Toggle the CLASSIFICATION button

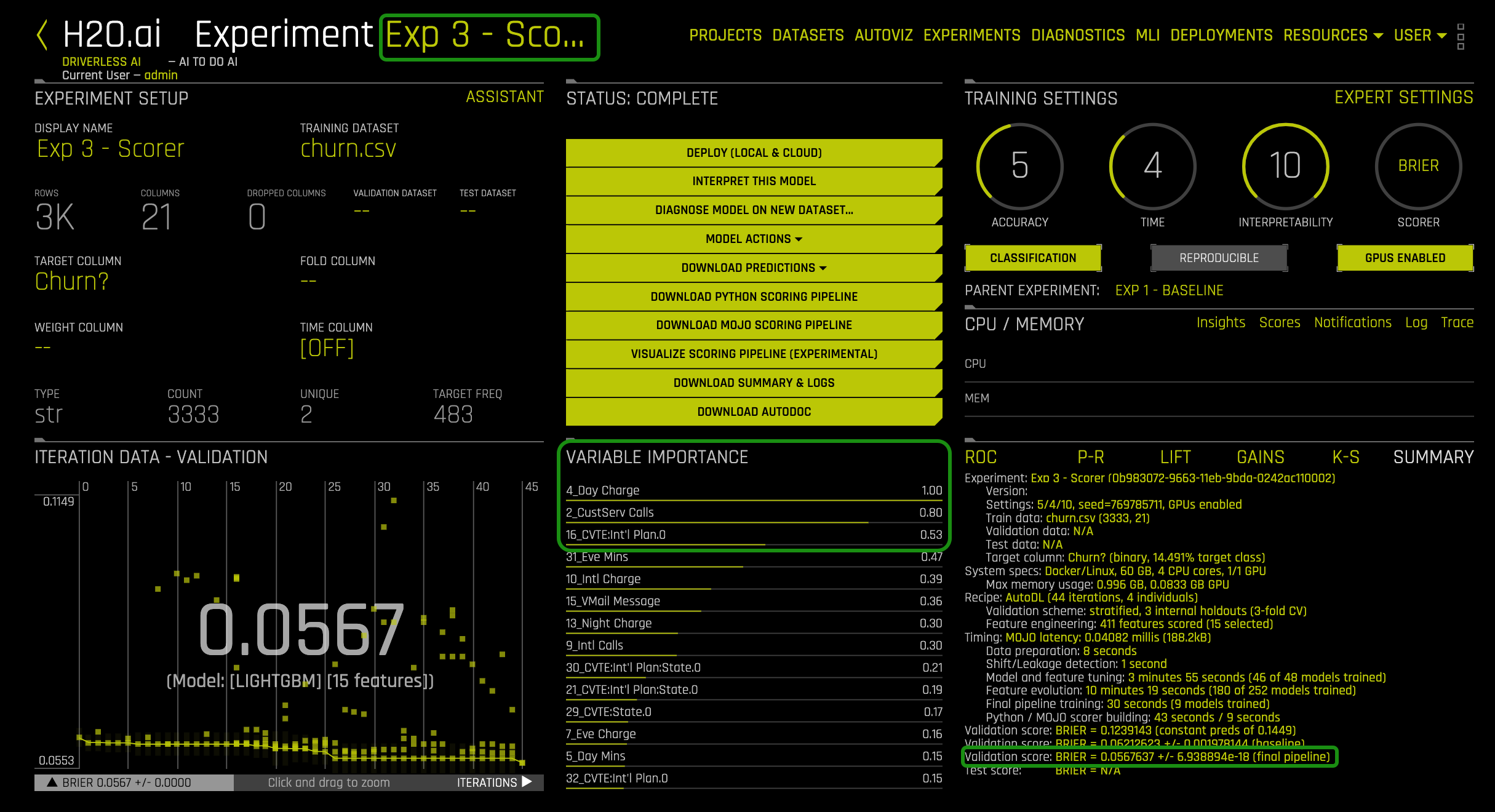pos(1033,258)
